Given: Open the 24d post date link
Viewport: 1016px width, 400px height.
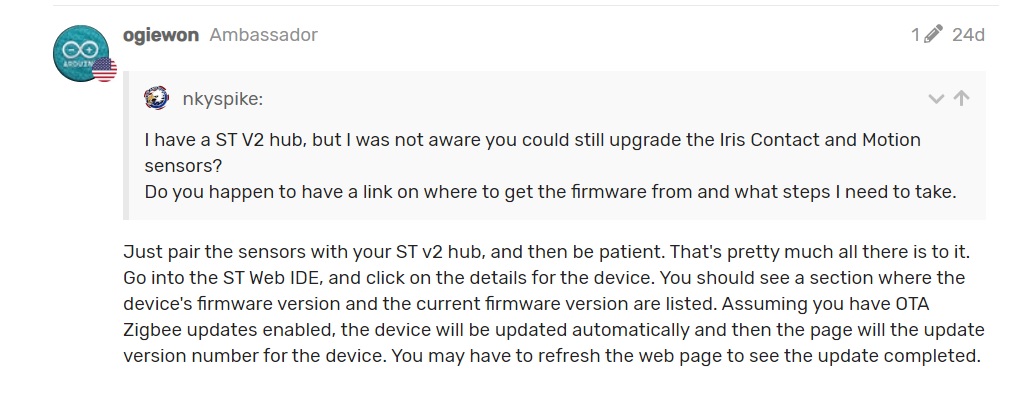Looking at the screenshot, I should (x=968, y=34).
